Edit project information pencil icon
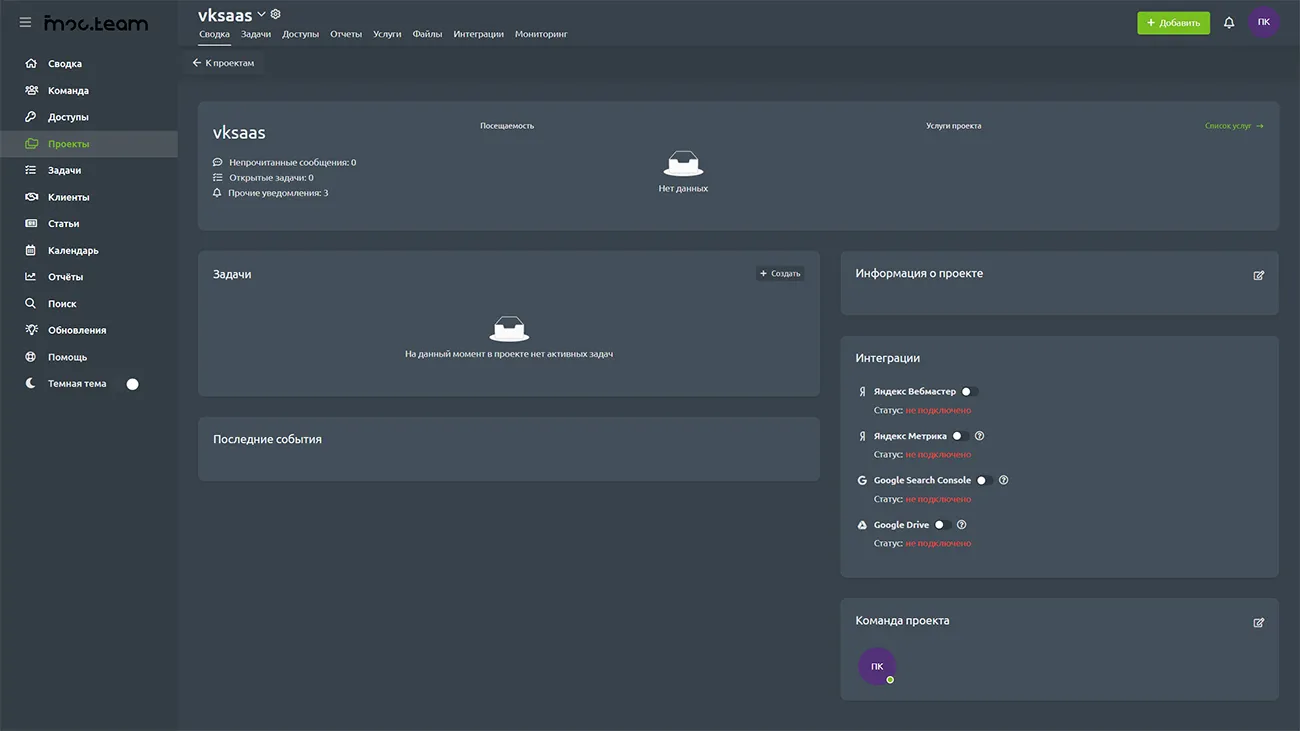Screen dimensions: 1300x731 (x=1258, y=275)
